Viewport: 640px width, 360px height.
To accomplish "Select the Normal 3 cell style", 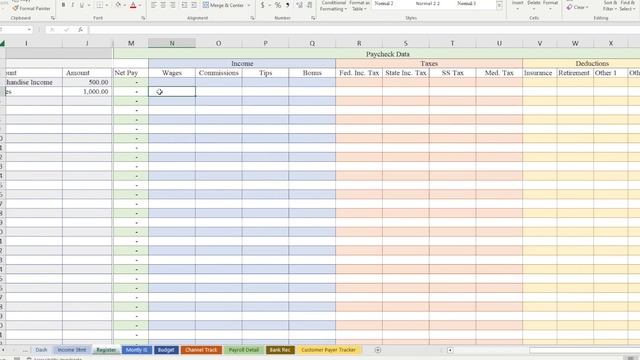I will (467, 4).
